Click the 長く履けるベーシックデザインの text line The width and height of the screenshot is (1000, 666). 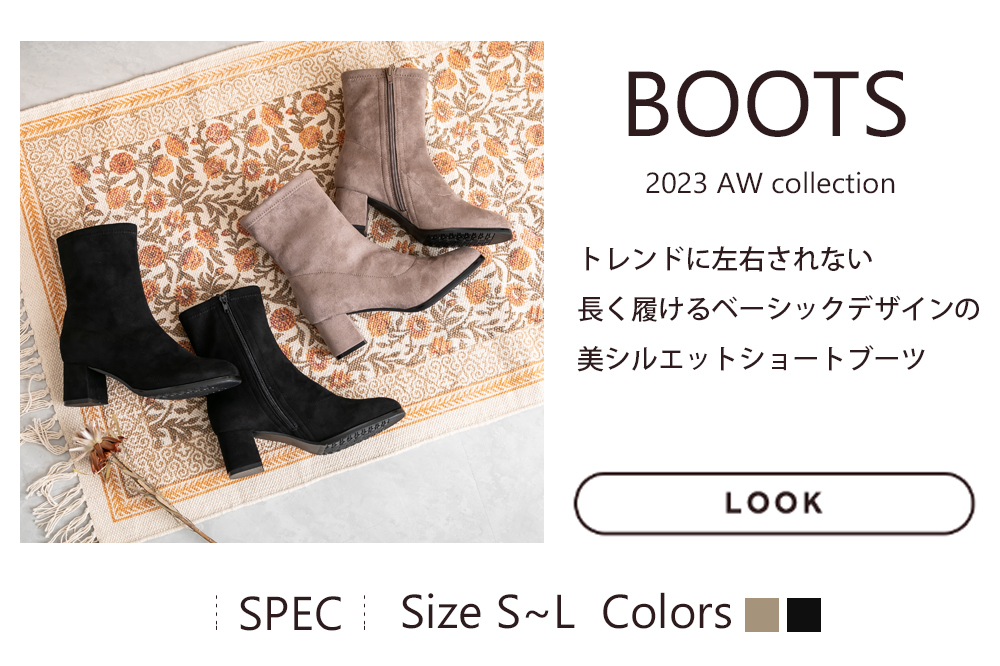[778, 308]
